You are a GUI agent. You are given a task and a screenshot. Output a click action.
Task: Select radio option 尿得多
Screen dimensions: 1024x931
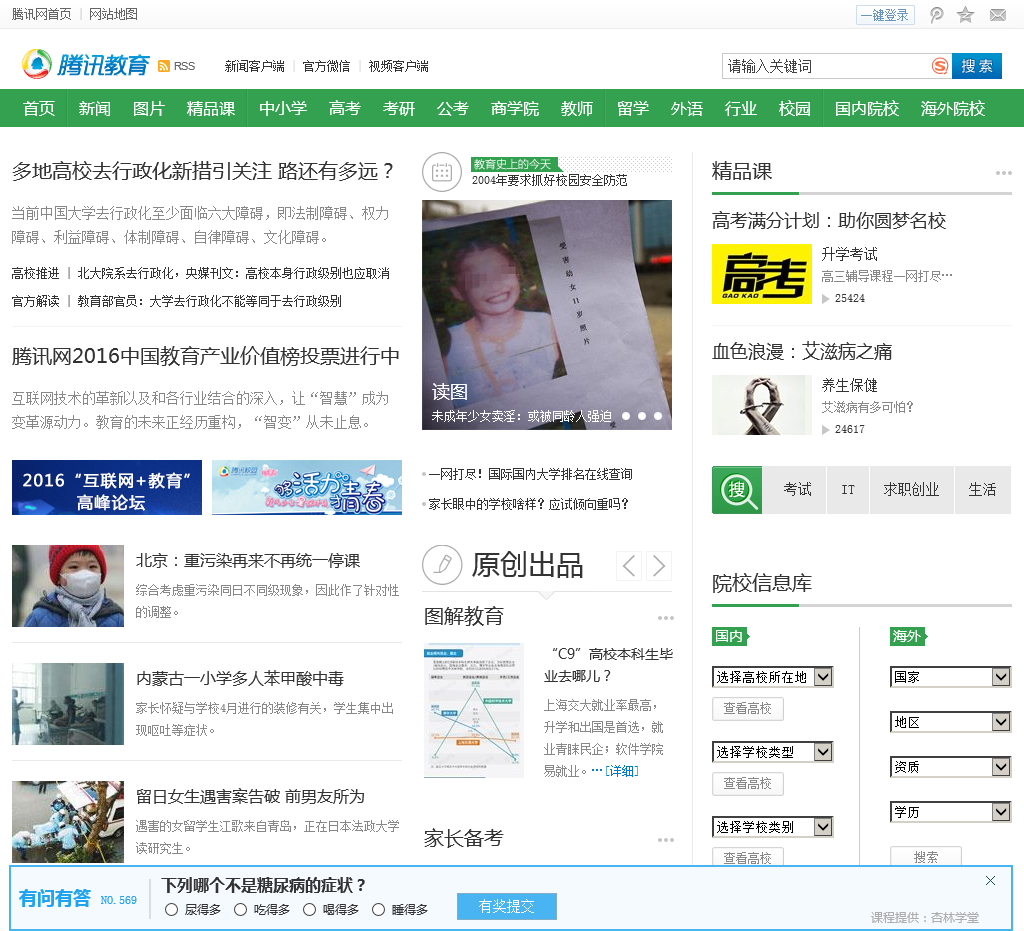pos(172,909)
